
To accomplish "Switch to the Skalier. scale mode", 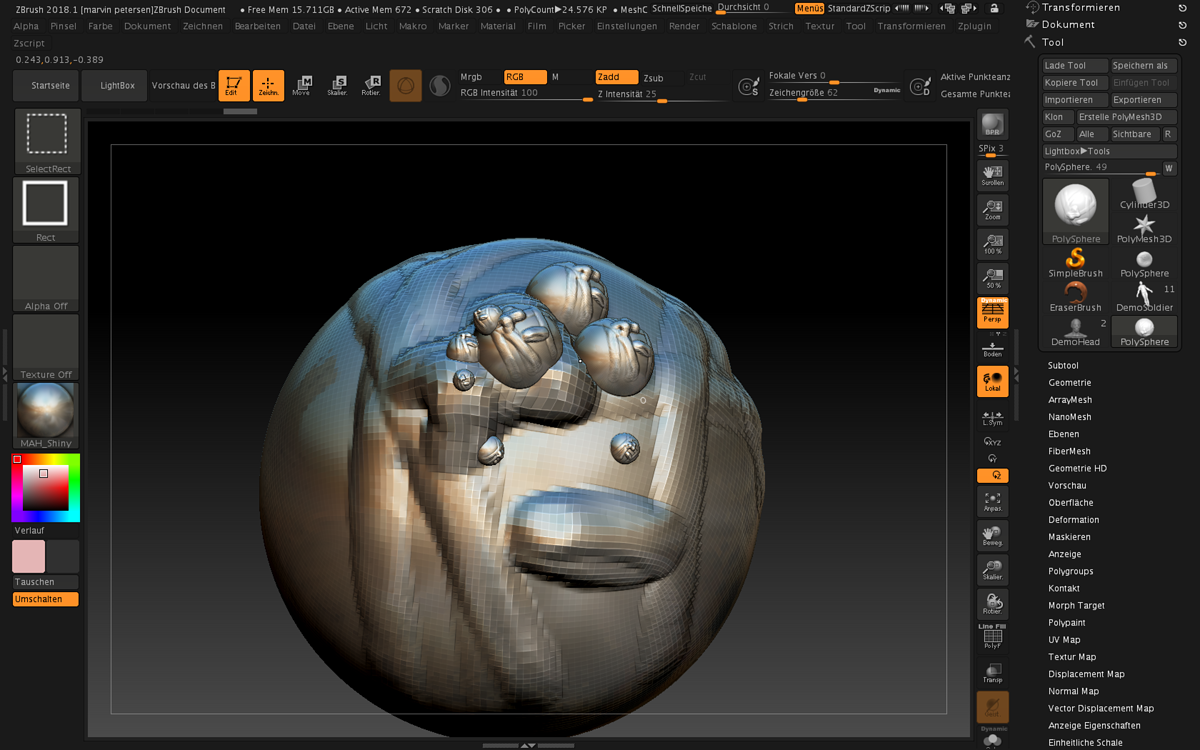I will [337, 86].
